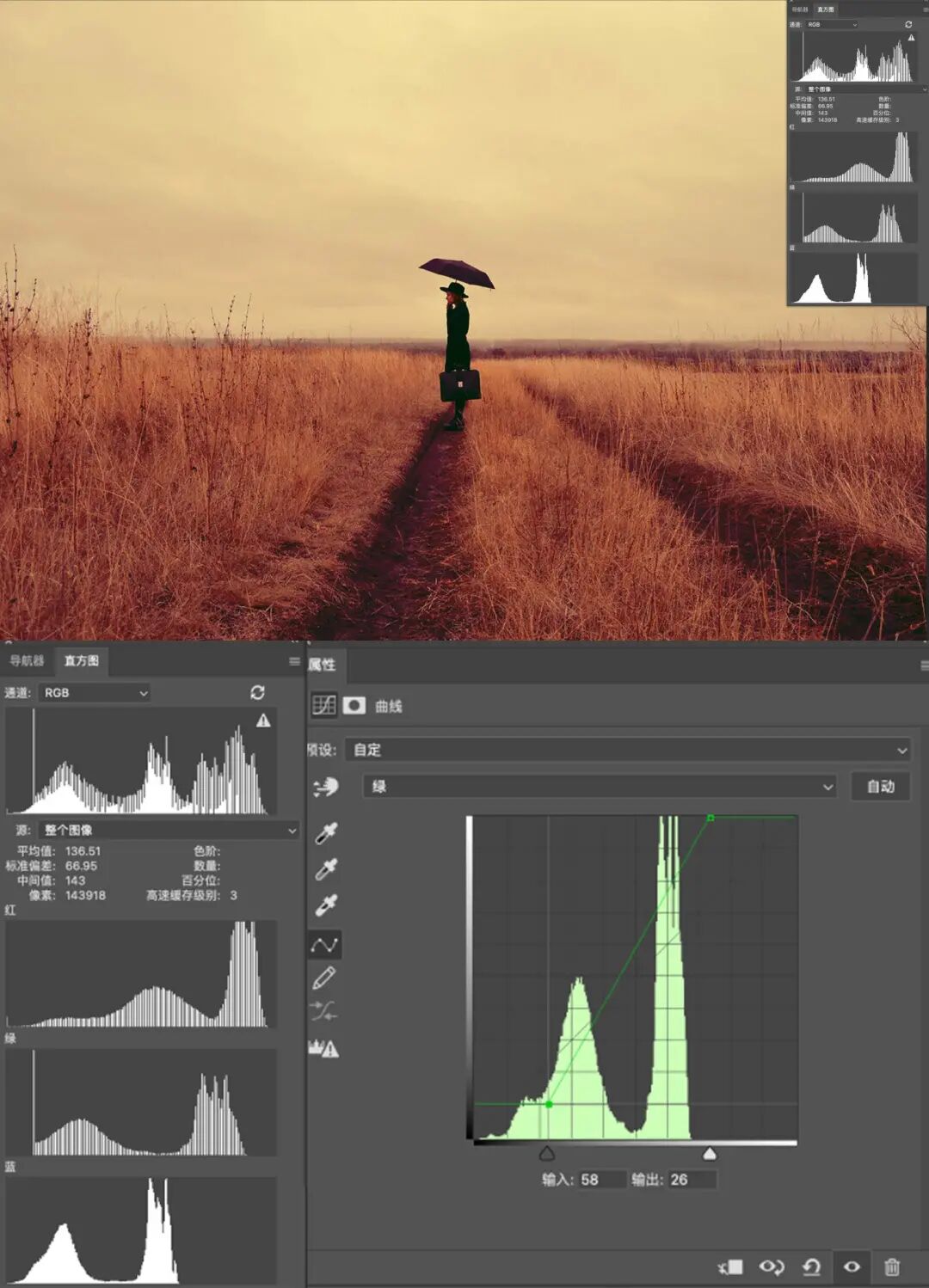The image size is (929, 1288).
Task: Open the 预设 自定 preset dropdown
Action: click(x=628, y=750)
